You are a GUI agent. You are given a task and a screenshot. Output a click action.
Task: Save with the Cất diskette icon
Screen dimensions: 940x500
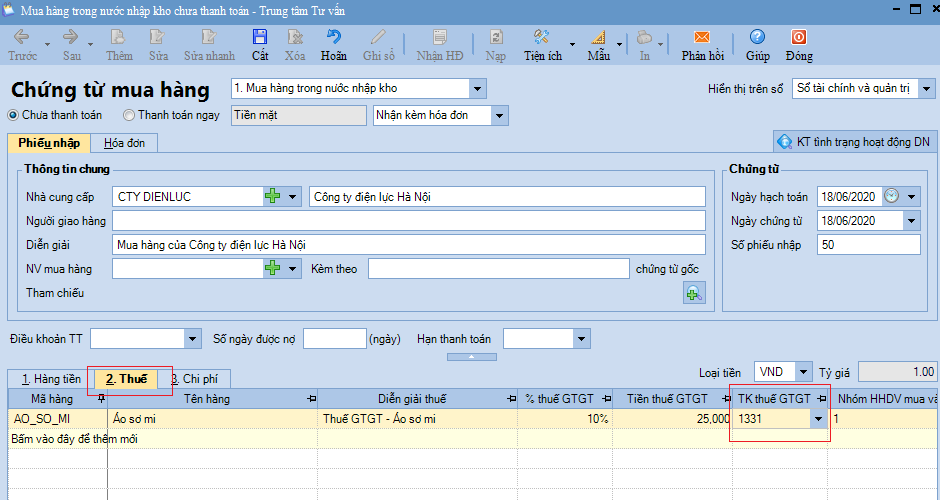[x=260, y=37]
